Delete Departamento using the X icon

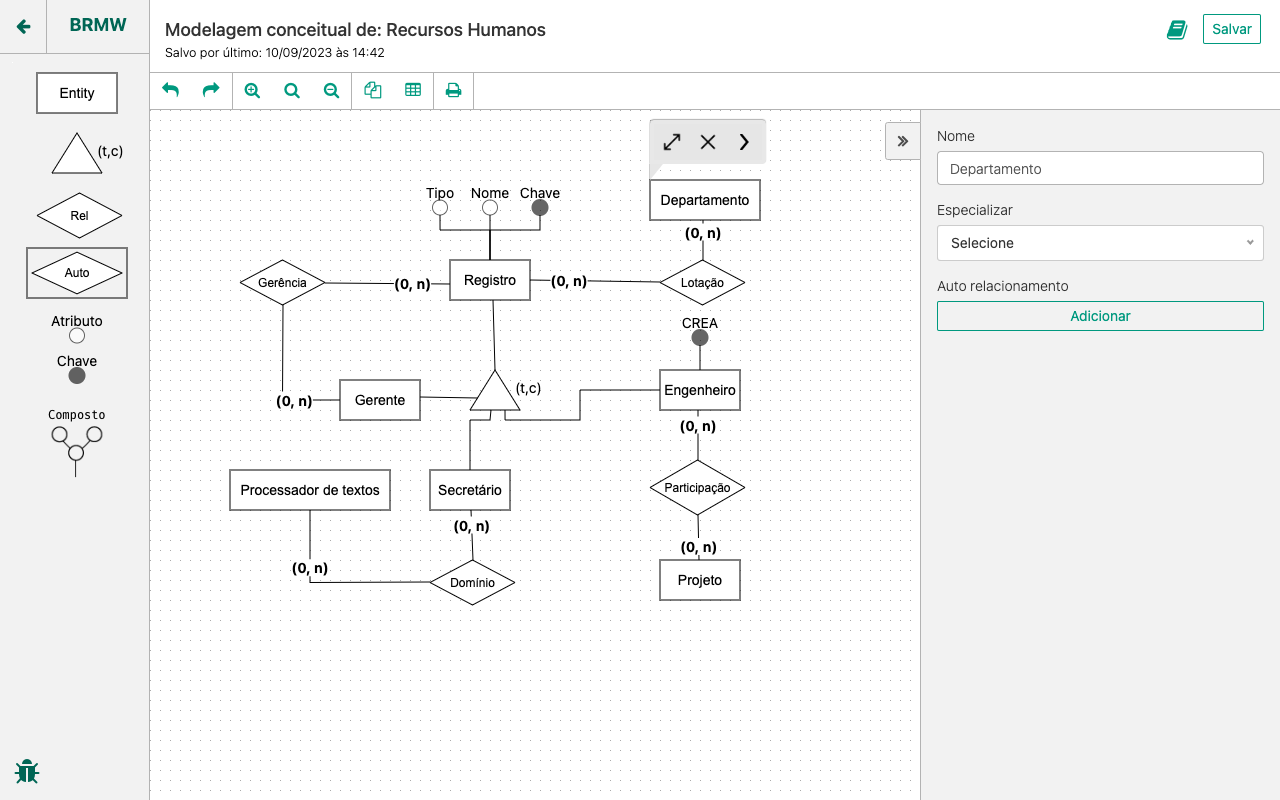[x=708, y=142]
